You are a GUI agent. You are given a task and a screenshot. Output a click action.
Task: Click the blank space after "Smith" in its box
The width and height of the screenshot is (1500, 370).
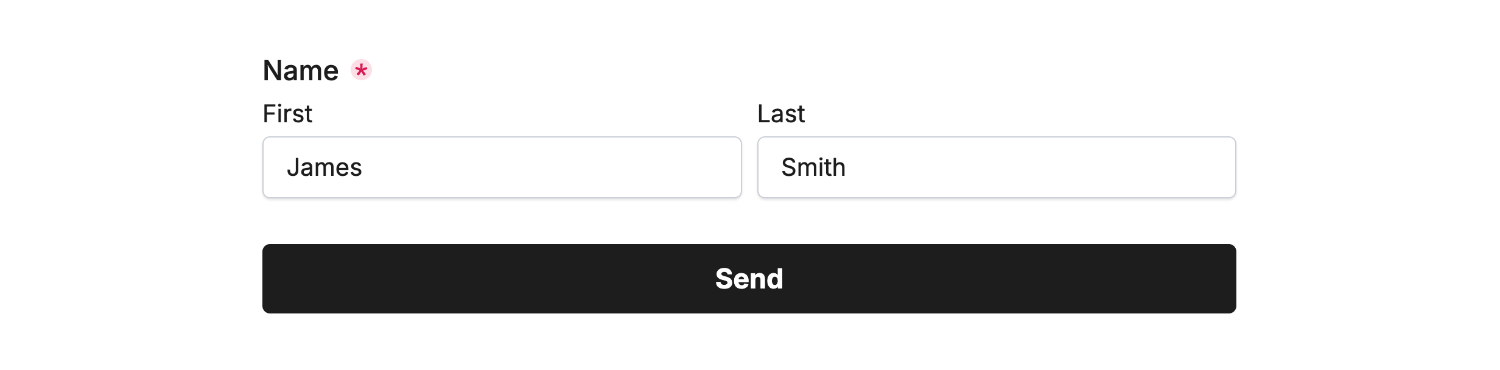click(1040, 167)
